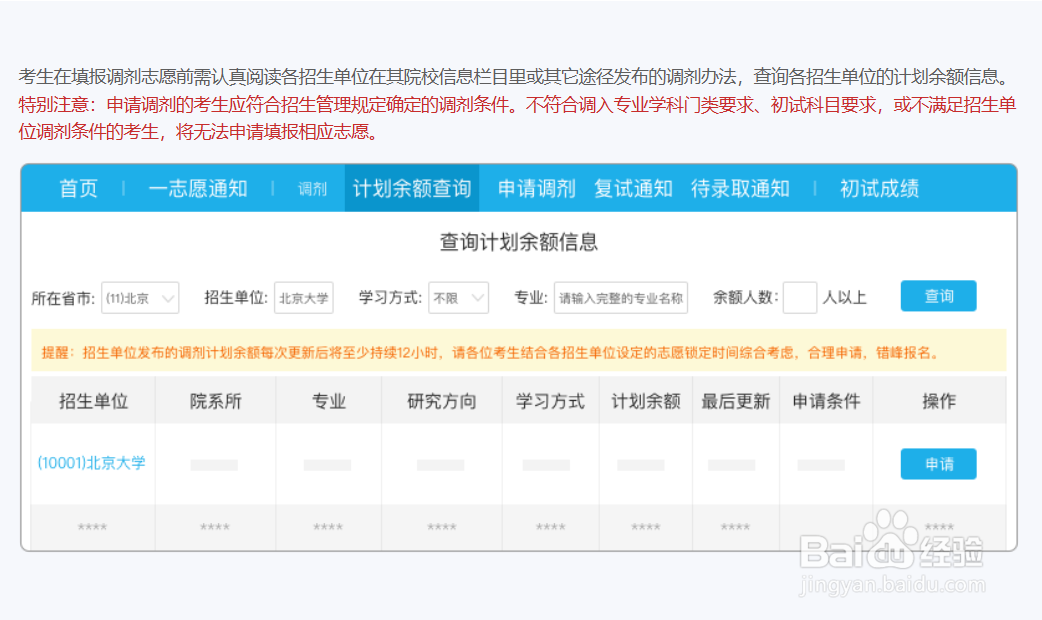
Task: Expand the 所在省市 province dropdown
Action: pos(139,297)
